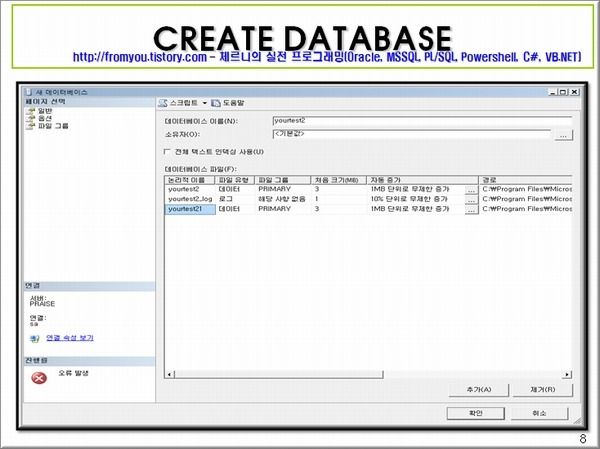This screenshot has width=600, height=449.
Task: Click PRIMARY cell in yourtest2 row
Action: [x=282, y=189]
